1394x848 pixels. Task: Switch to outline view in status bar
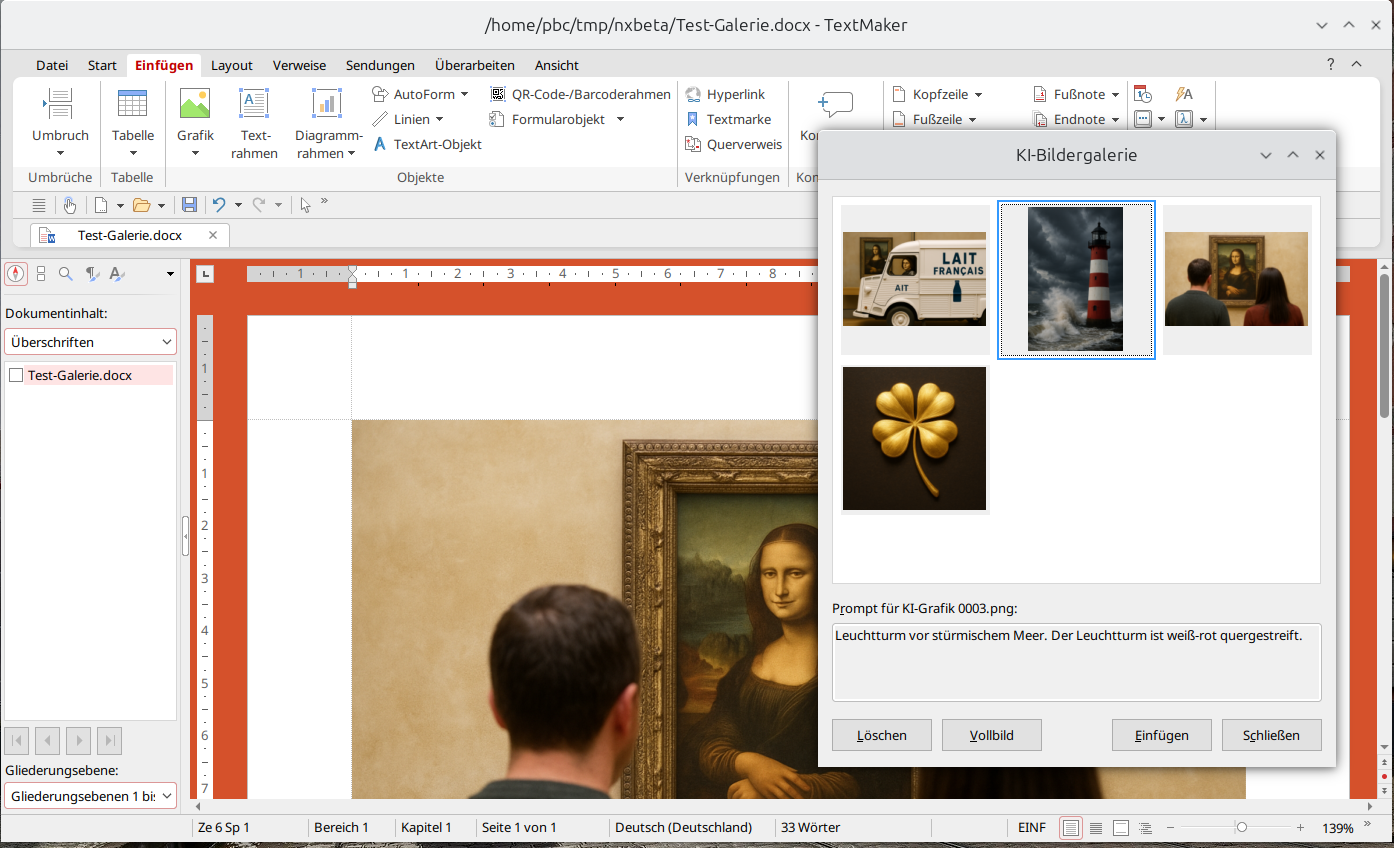click(1146, 828)
